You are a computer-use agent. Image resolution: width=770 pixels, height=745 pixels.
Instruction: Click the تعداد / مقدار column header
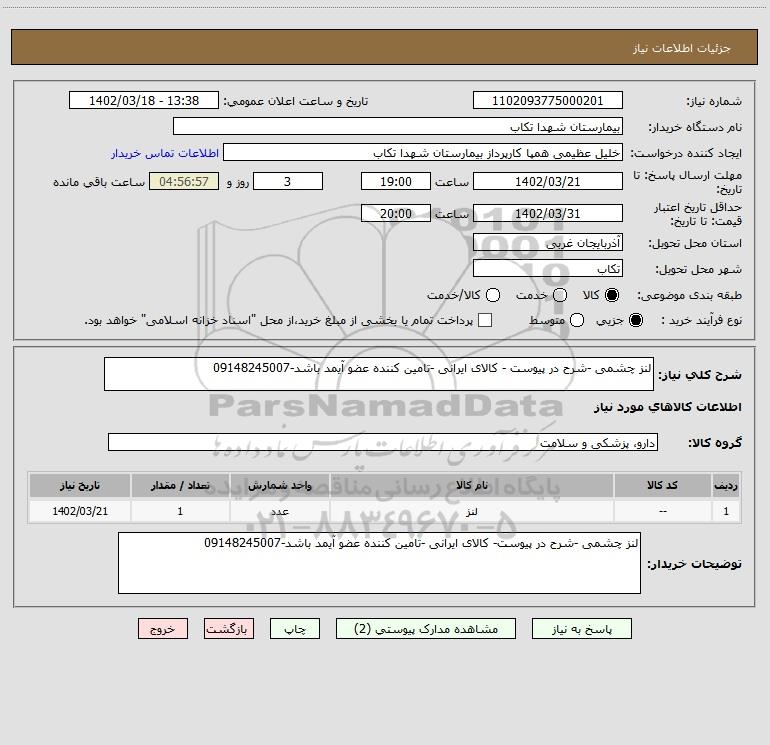point(180,485)
